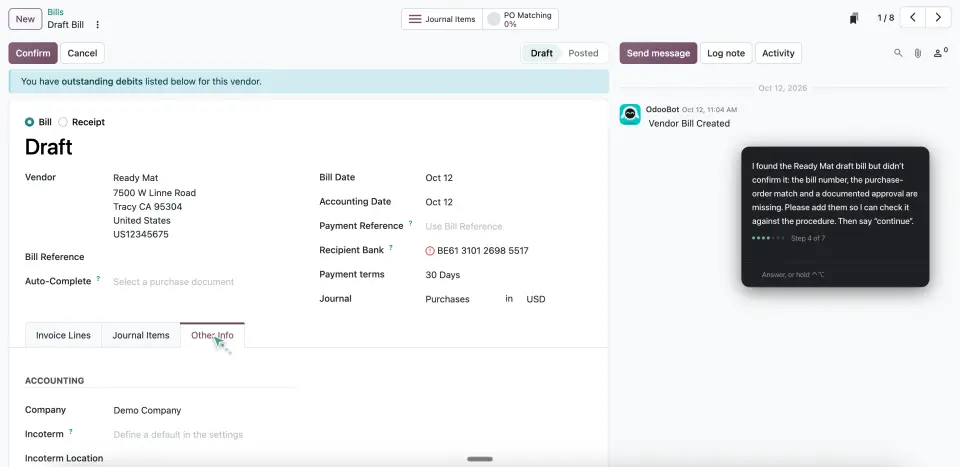Click the Log note button

click(726, 53)
